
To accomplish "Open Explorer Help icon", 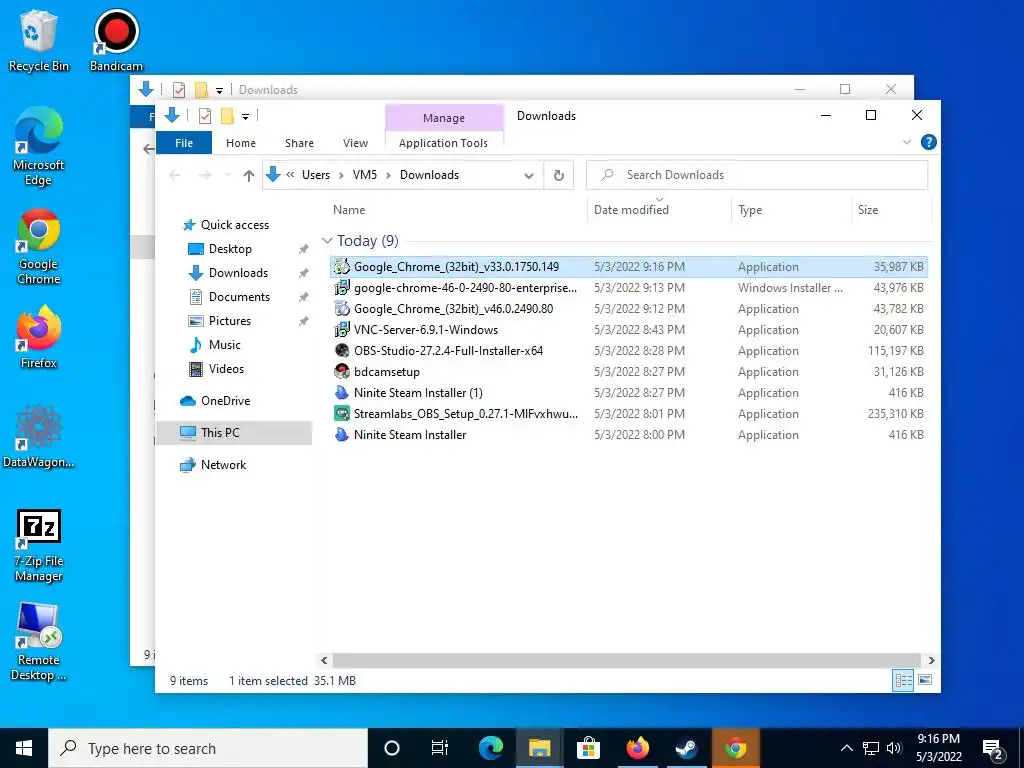I will (928, 142).
